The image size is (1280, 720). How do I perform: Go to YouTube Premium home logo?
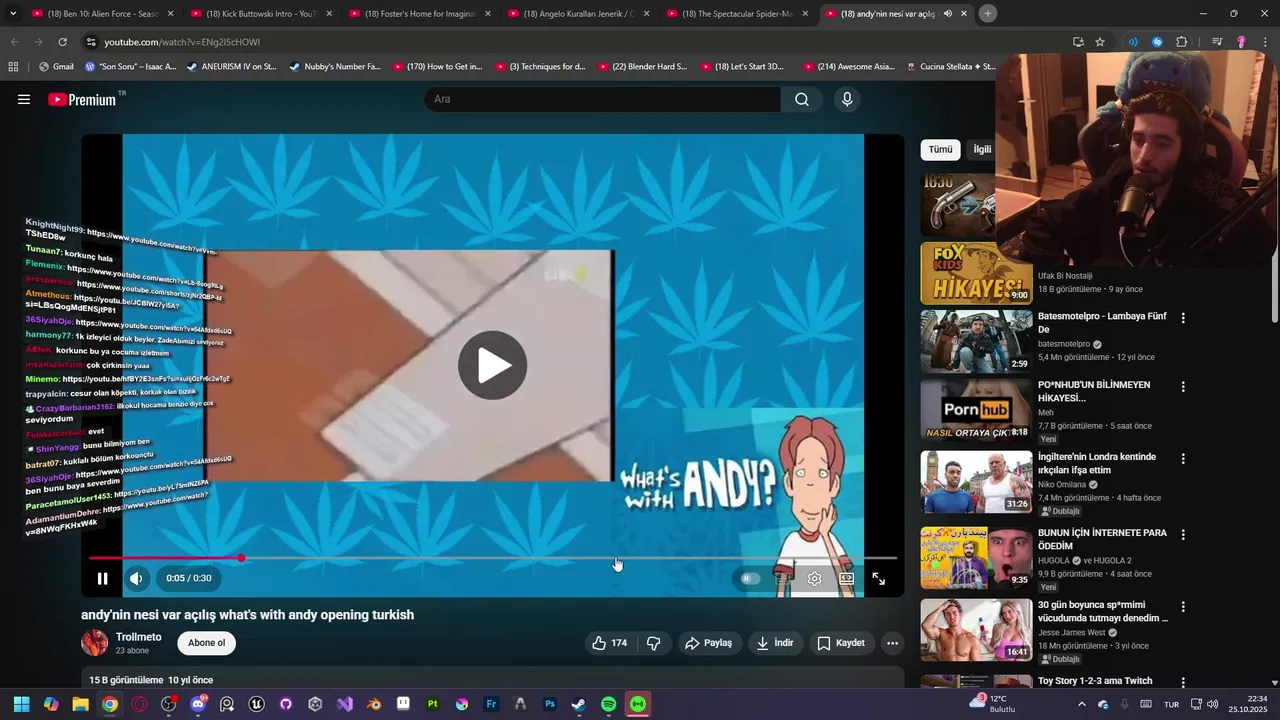click(x=82, y=99)
